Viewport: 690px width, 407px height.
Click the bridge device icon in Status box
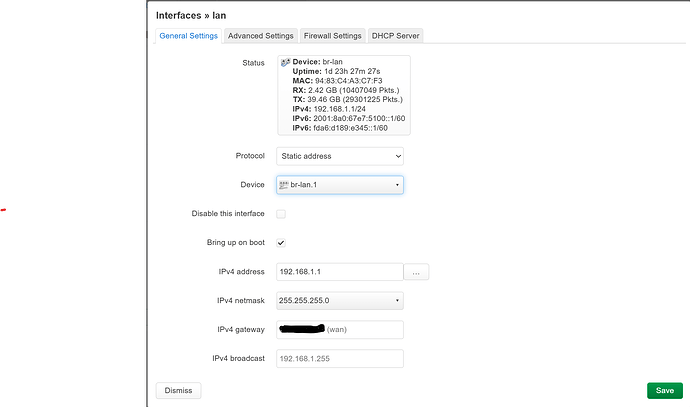285,62
